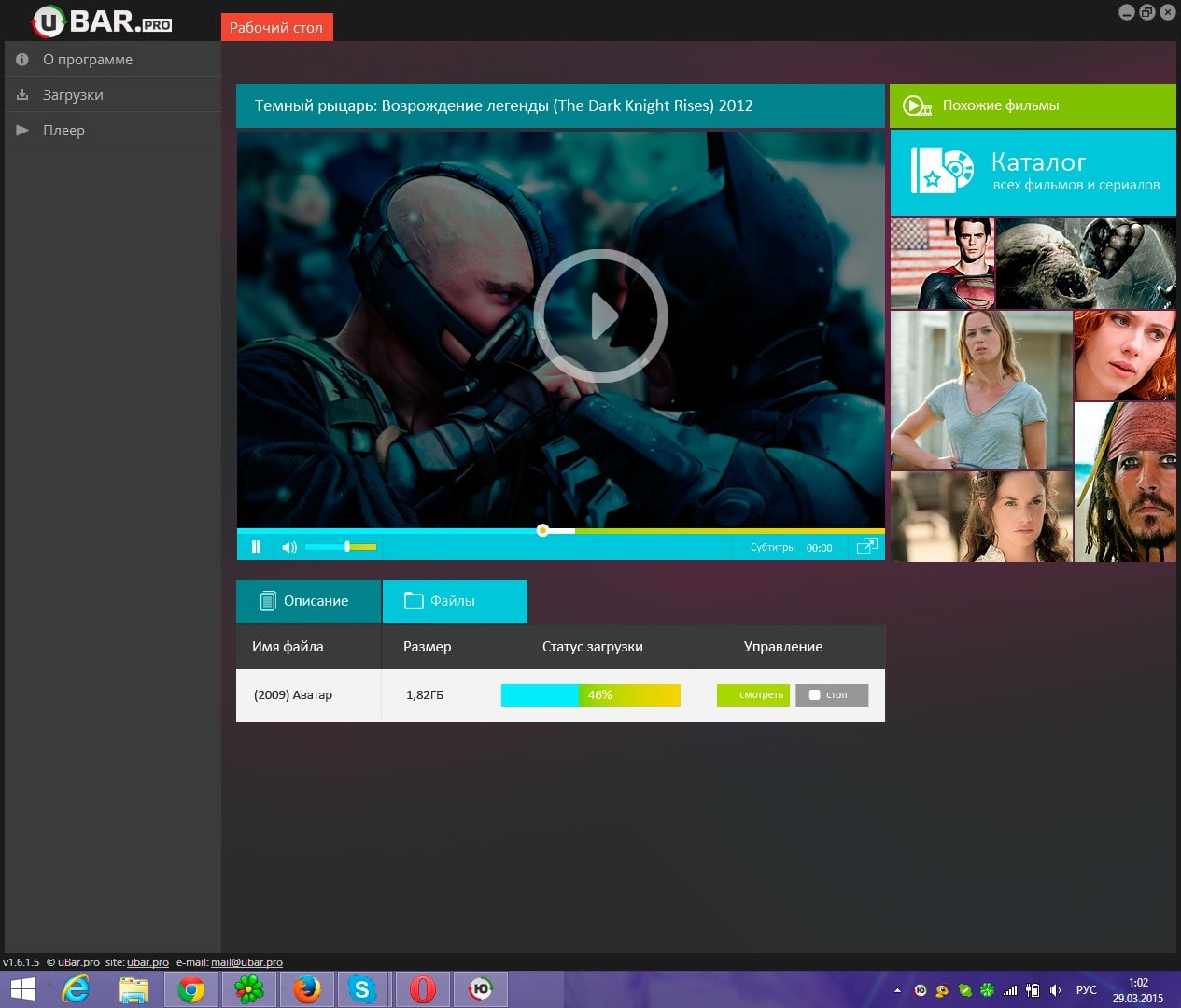The height and width of the screenshot is (1008, 1181).
Task: Open the Jack Sparrow pirate thumbnail
Action: pyautogui.click(x=1125, y=482)
